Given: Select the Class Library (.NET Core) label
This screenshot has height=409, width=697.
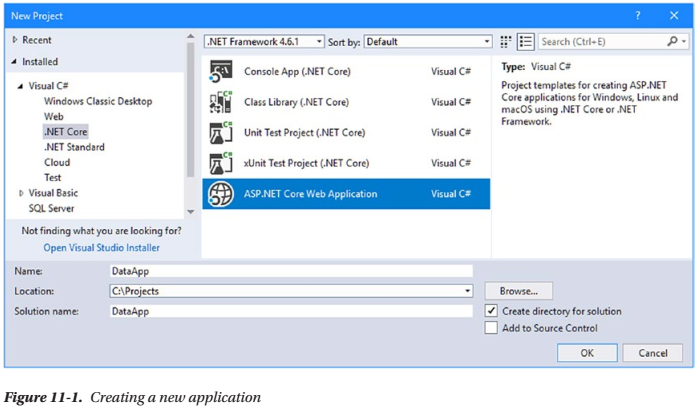Looking at the screenshot, I should pos(296,102).
